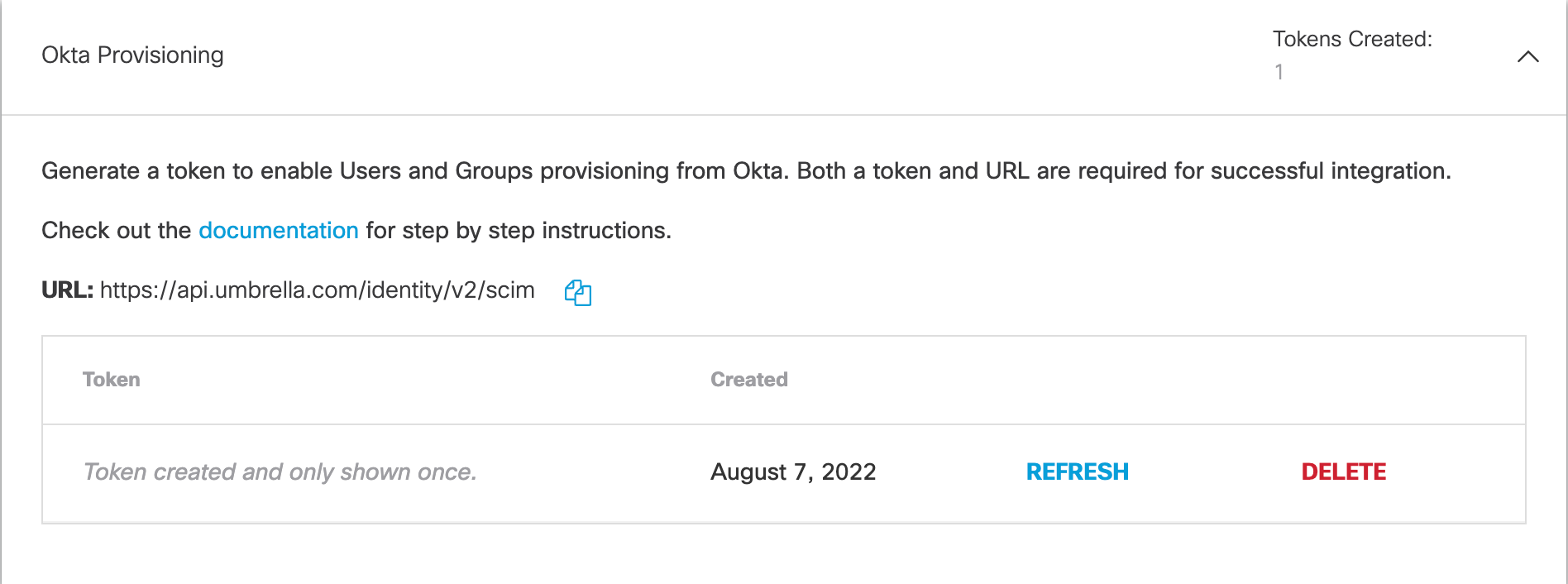The width and height of the screenshot is (1568, 584).
Task: Copy the SCIM URL with the copy icon
Action: [578, 292]
